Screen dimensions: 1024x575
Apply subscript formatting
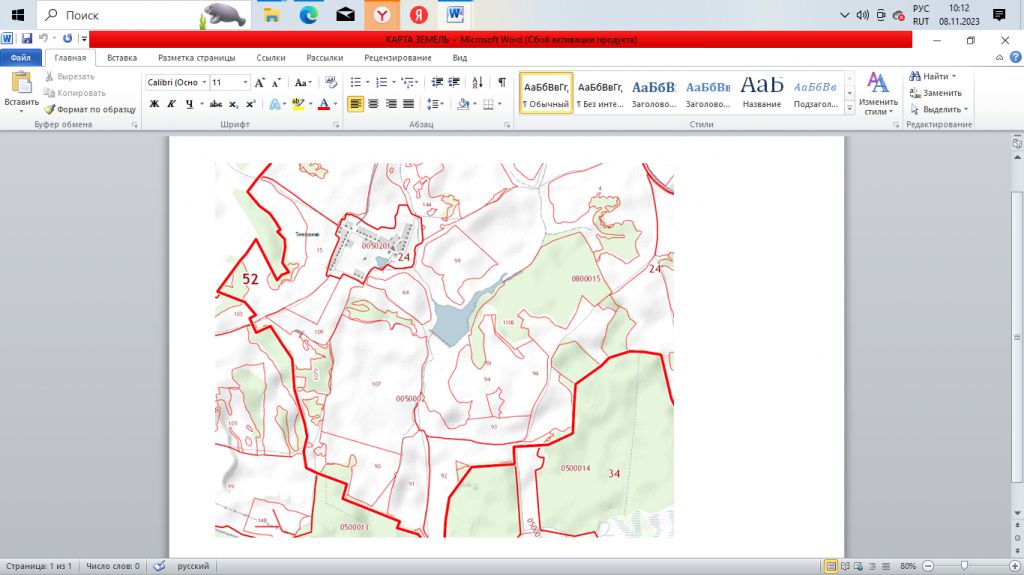233,104
